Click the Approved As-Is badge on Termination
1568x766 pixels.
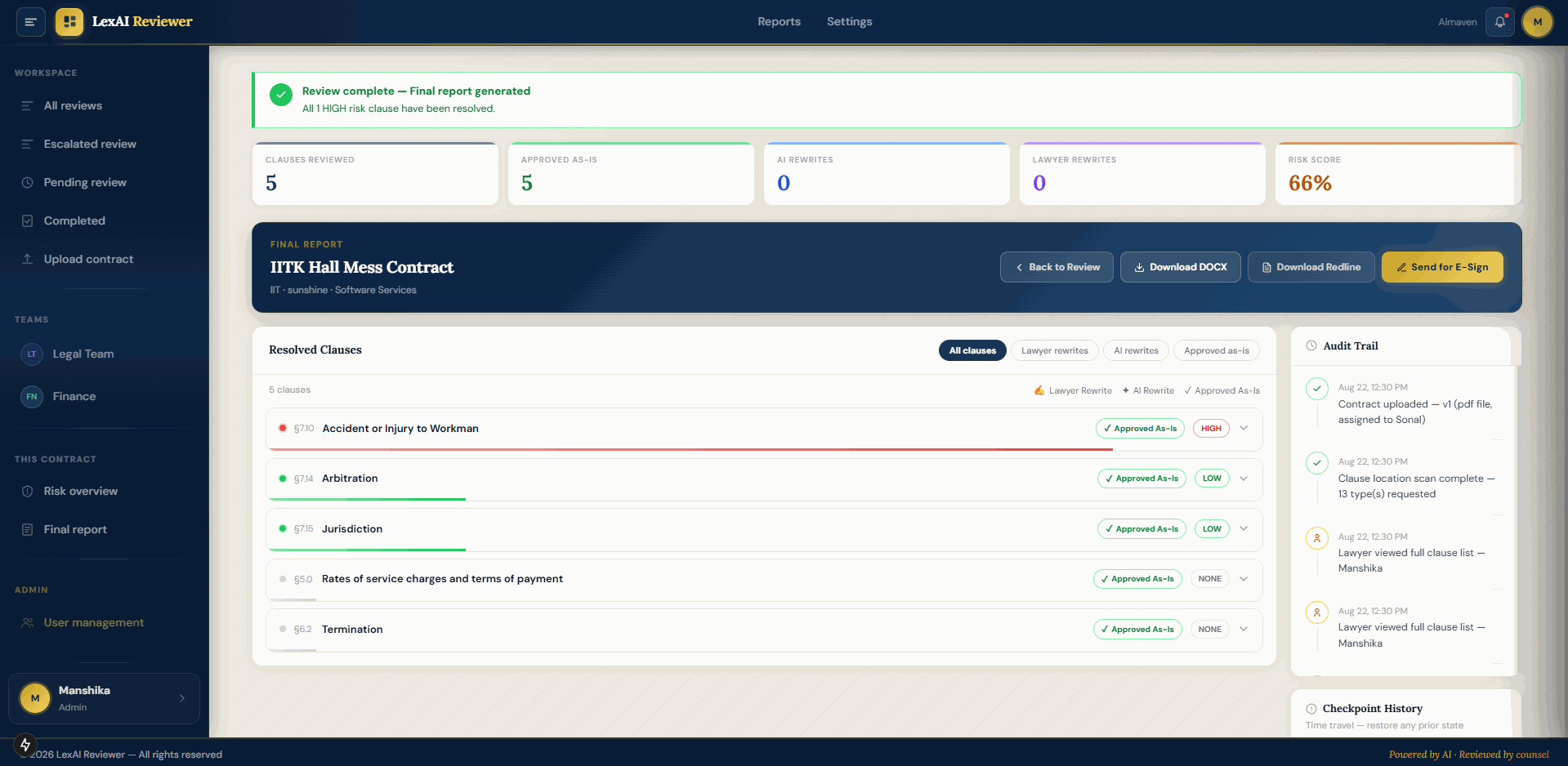(x=1137, y=630)
